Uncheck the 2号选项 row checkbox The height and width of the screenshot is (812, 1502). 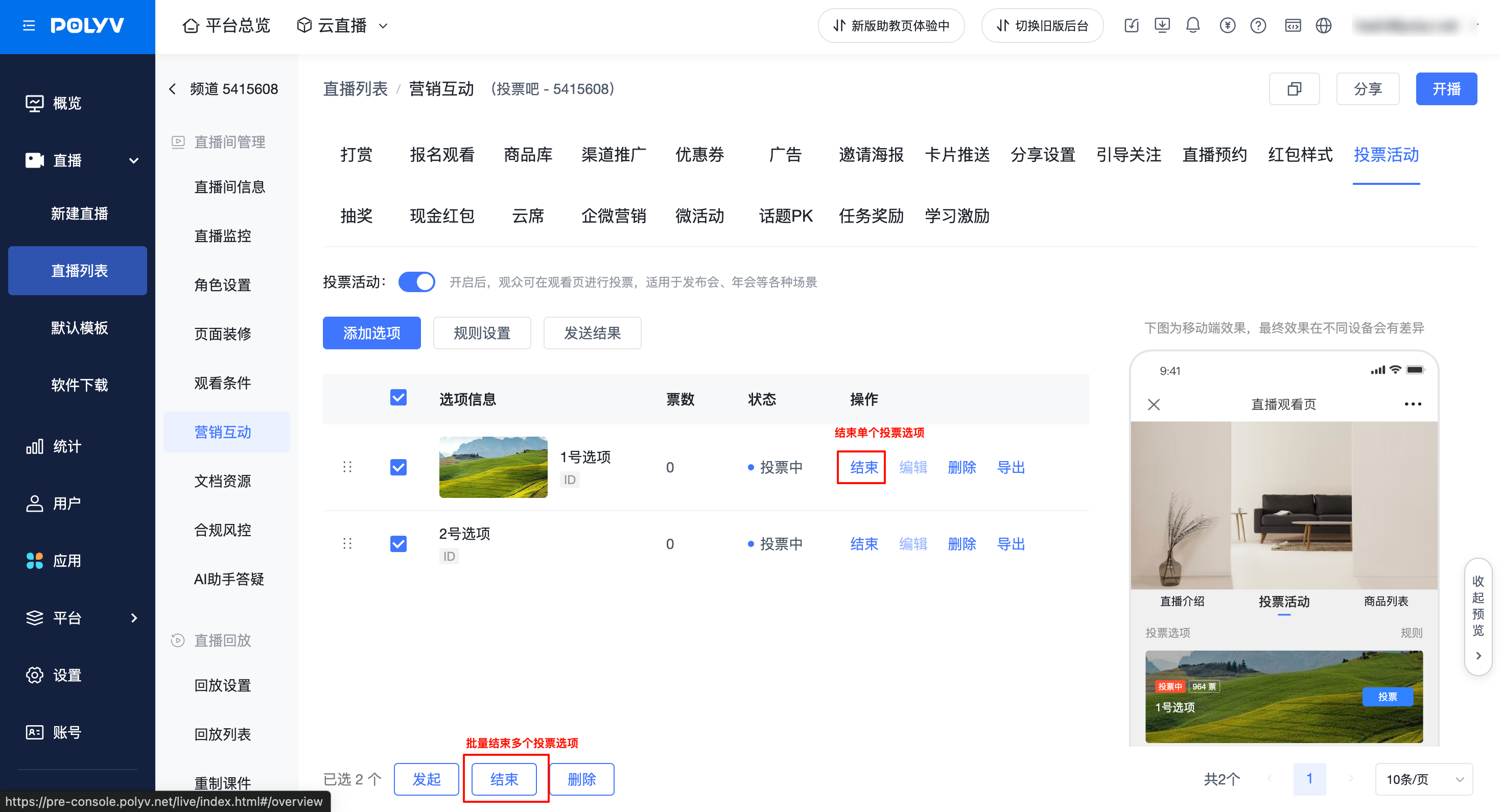coord(398,544)
